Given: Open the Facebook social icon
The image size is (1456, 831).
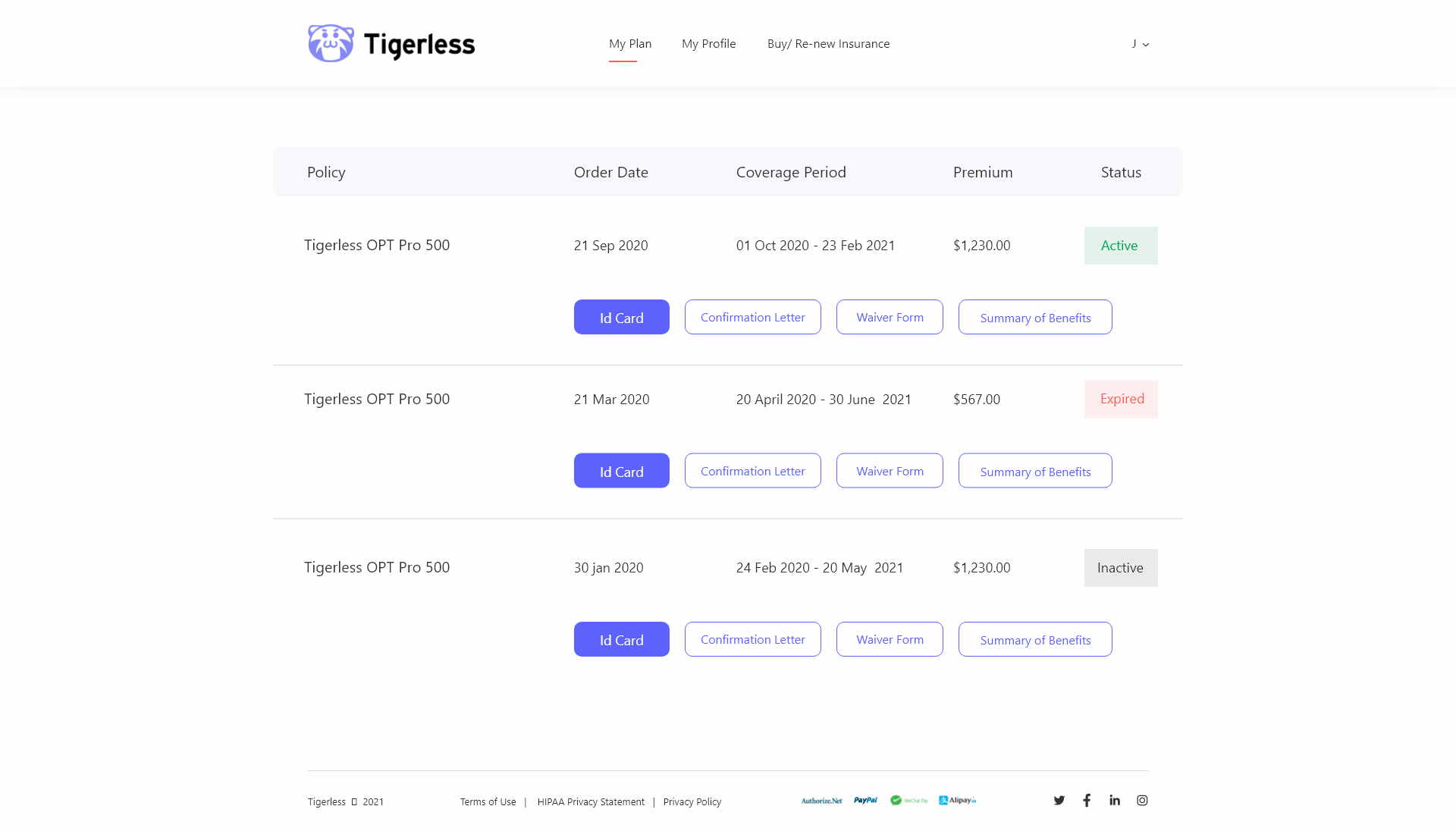Looking at the screenshot, I should pos(1087,801).
